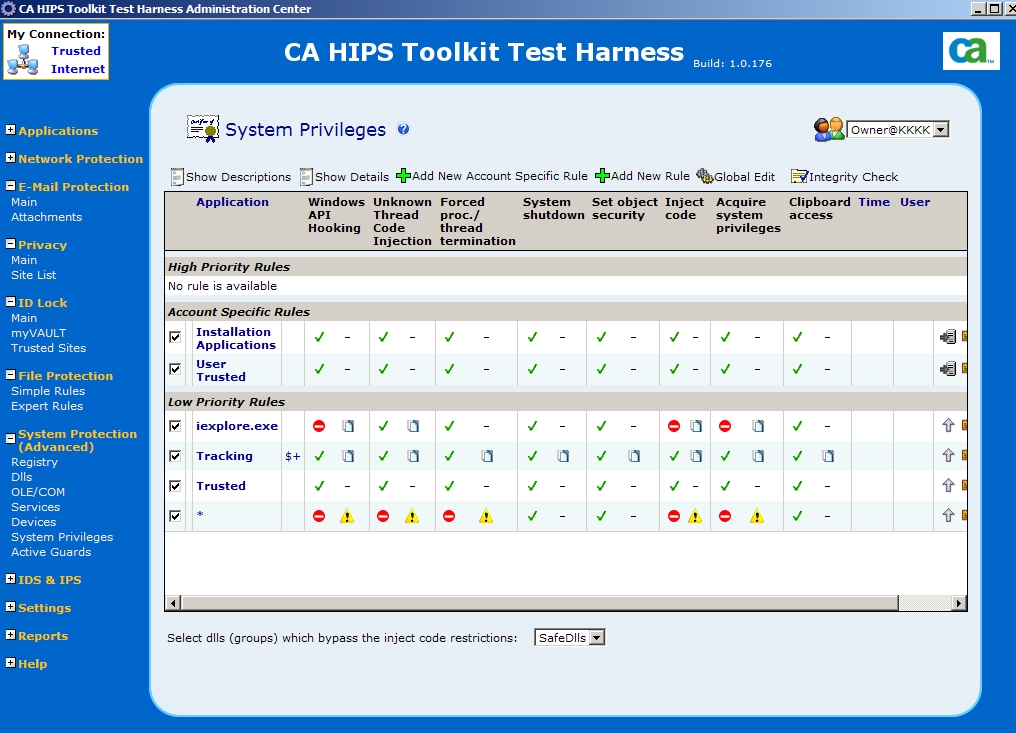The height and width of the screenshot is (733, 1016).
Task: Expand the Settings sidebar section
Action: 10,607
